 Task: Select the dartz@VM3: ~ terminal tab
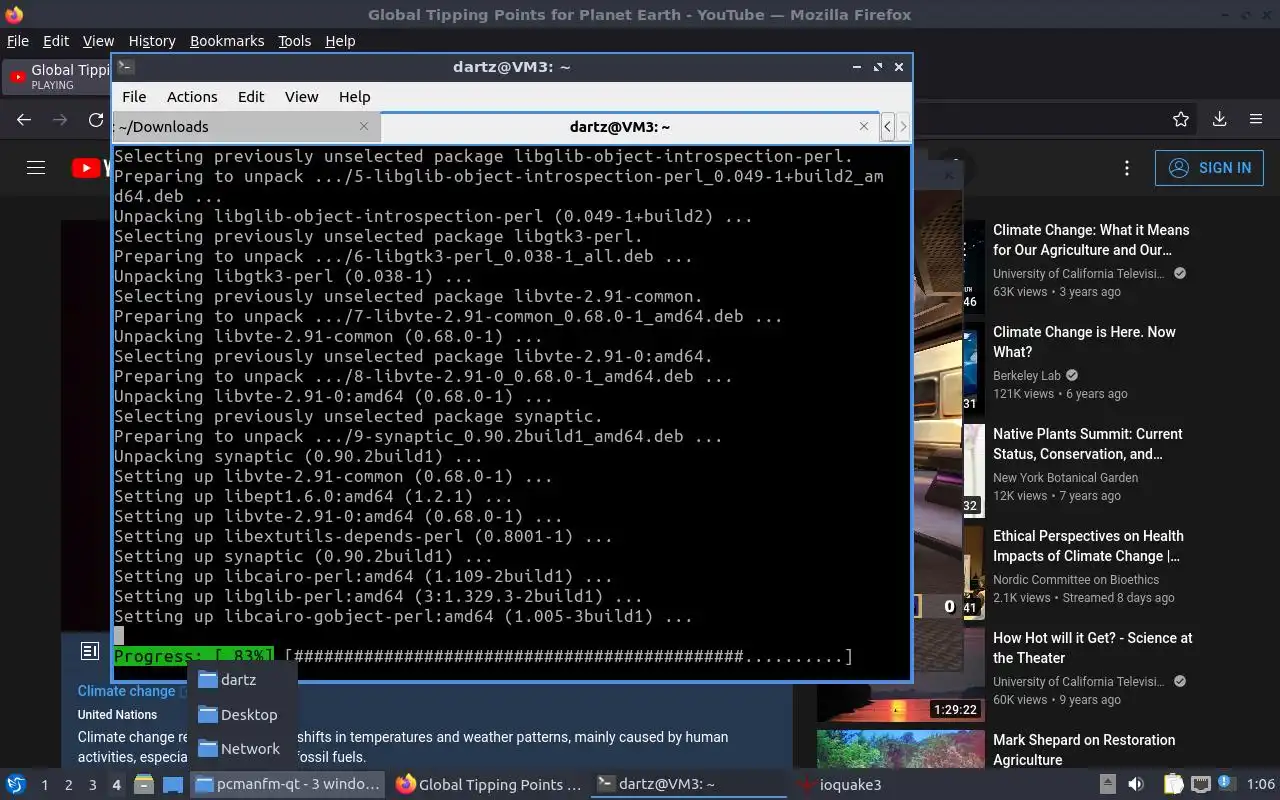(x=630, y=126)
